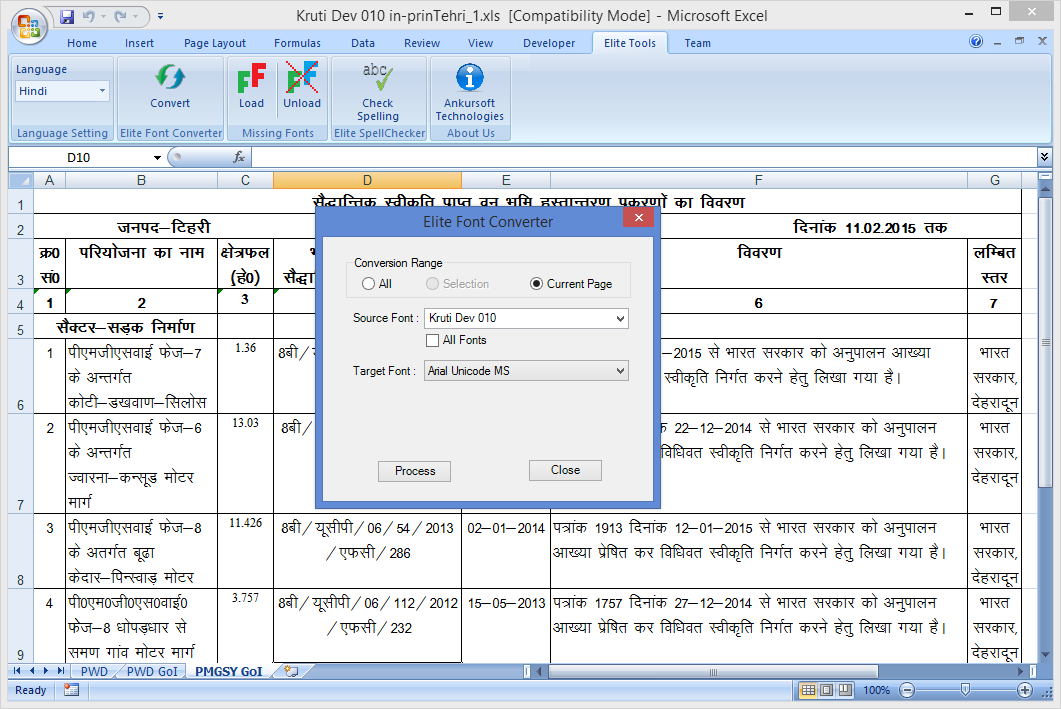This screenshot has height=709, width=1061.
Task: Select the All conversion range option
Action: click(x=377, y=284)
